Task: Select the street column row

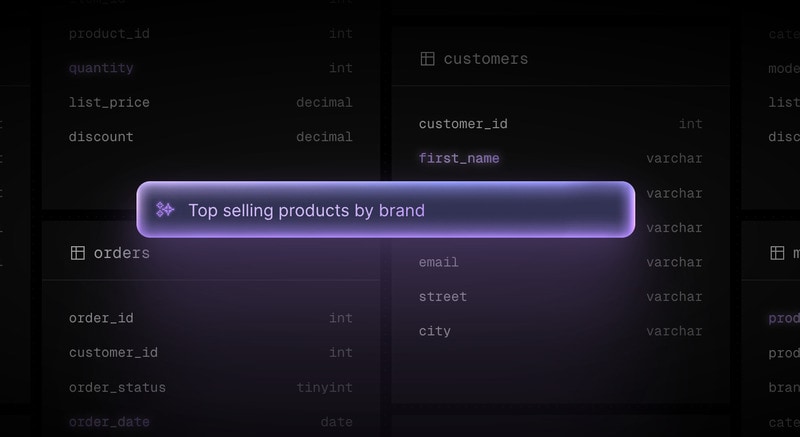Action: (x=443, y=296)
